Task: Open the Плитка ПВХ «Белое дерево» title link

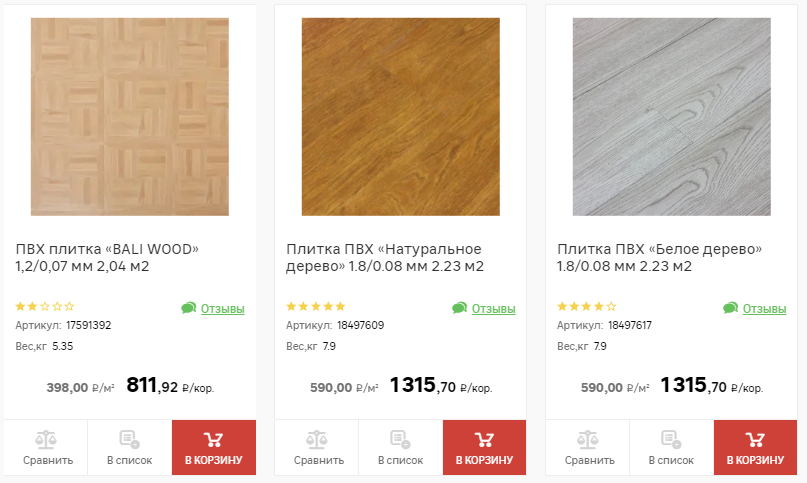Action: 659,258
